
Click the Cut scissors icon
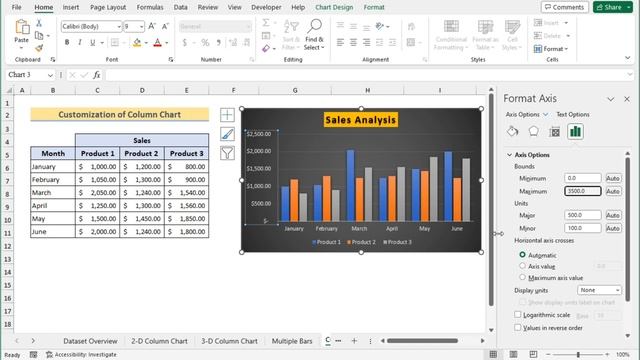(39, 23)
